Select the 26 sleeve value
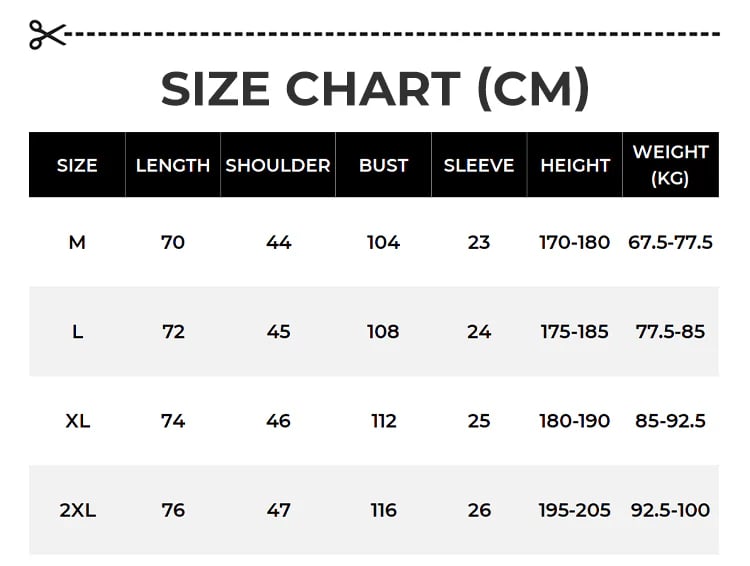Screen dimensions: 750x566 479,510
